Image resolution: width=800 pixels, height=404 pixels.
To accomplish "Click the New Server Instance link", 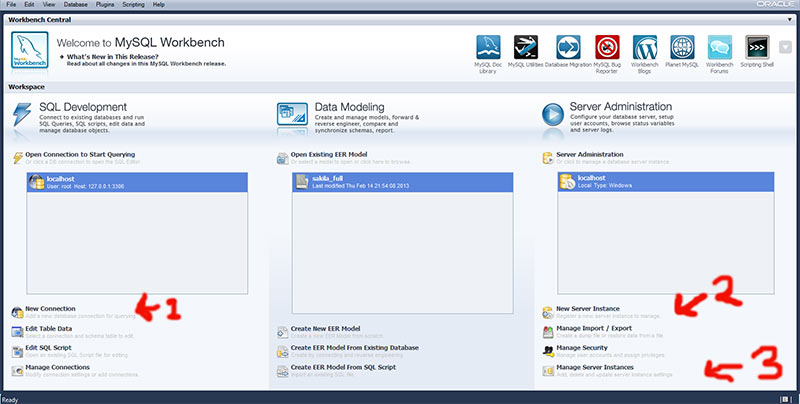I will 588,309.
